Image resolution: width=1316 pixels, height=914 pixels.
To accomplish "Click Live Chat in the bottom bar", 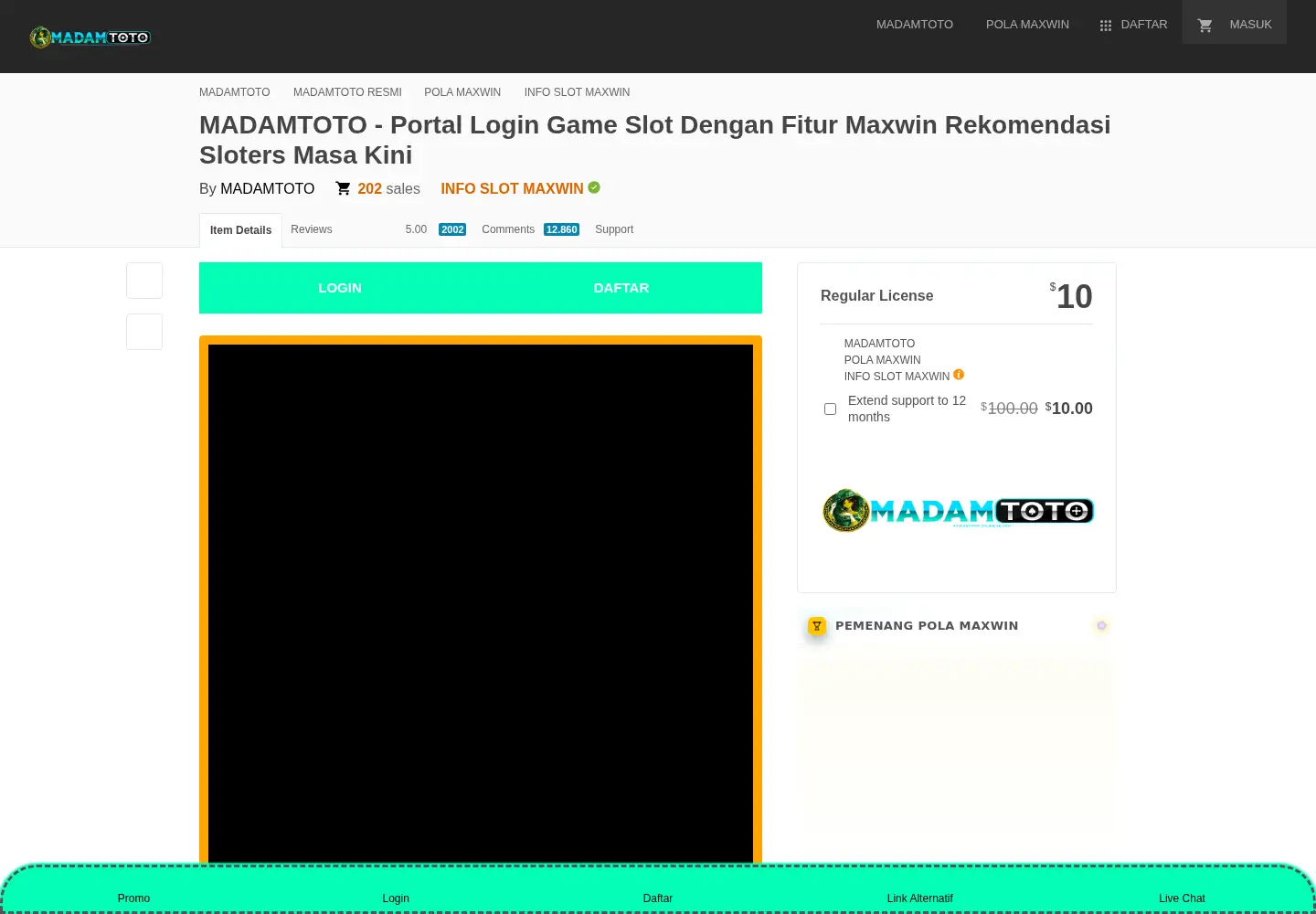I will tap(1182, 898).
